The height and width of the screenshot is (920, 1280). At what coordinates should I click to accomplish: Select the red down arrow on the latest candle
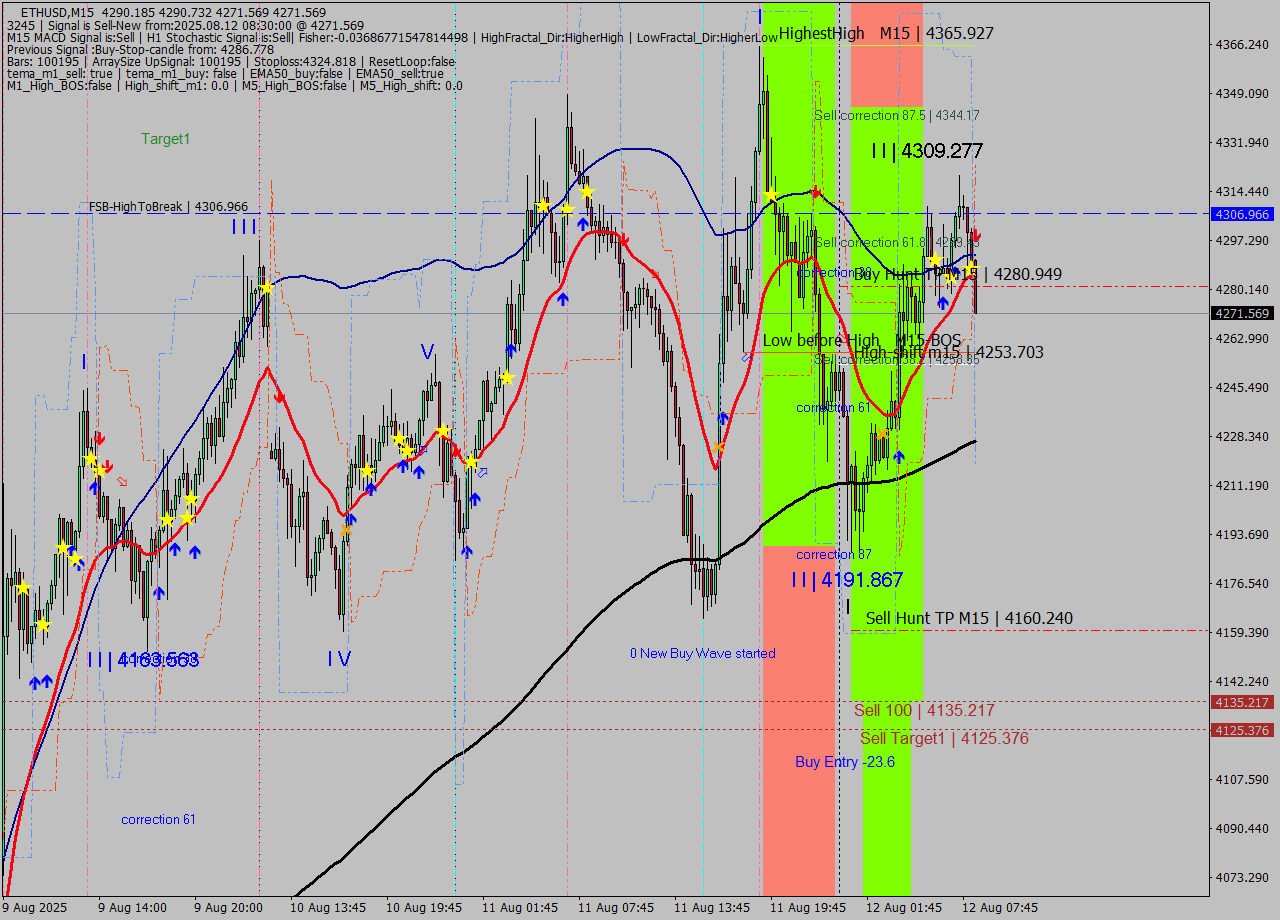pyautogui.click(x=977, y=236)
